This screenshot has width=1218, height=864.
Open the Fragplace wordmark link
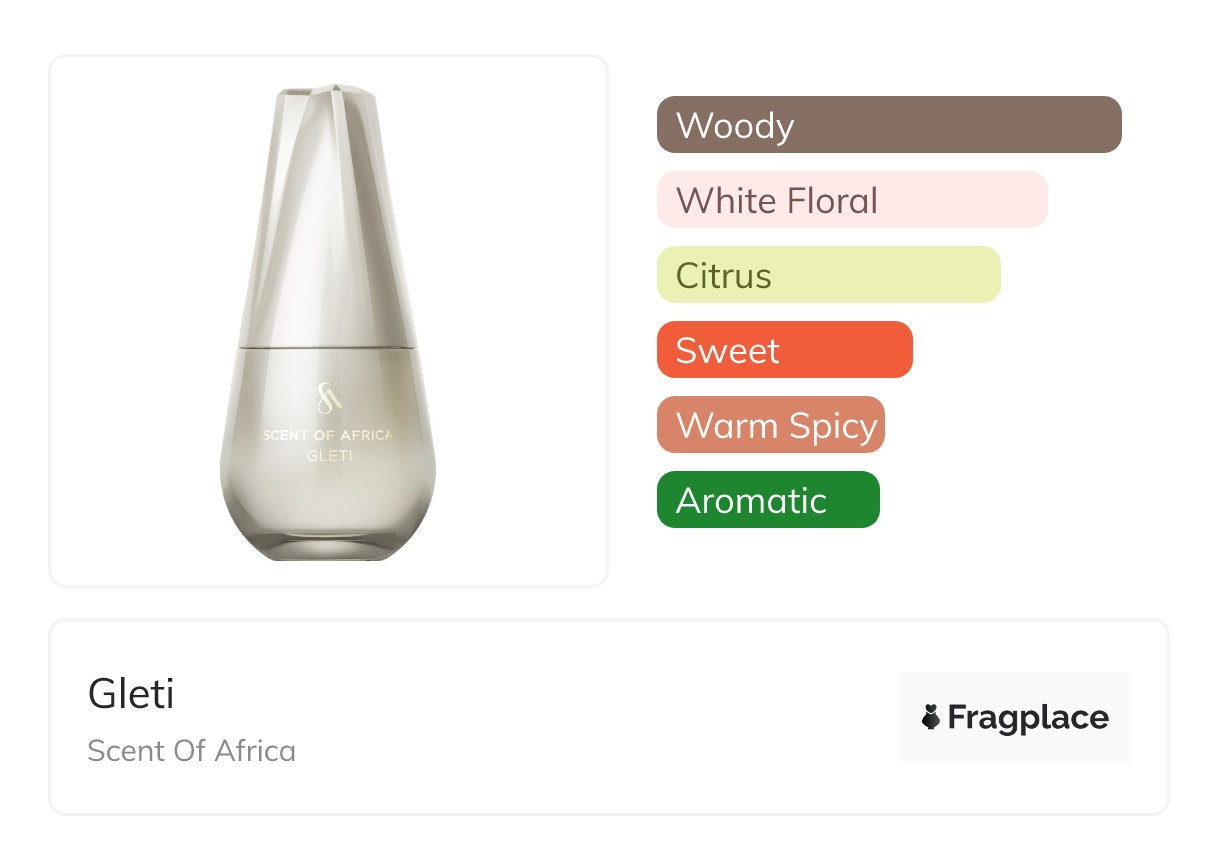pos(1028,718)
